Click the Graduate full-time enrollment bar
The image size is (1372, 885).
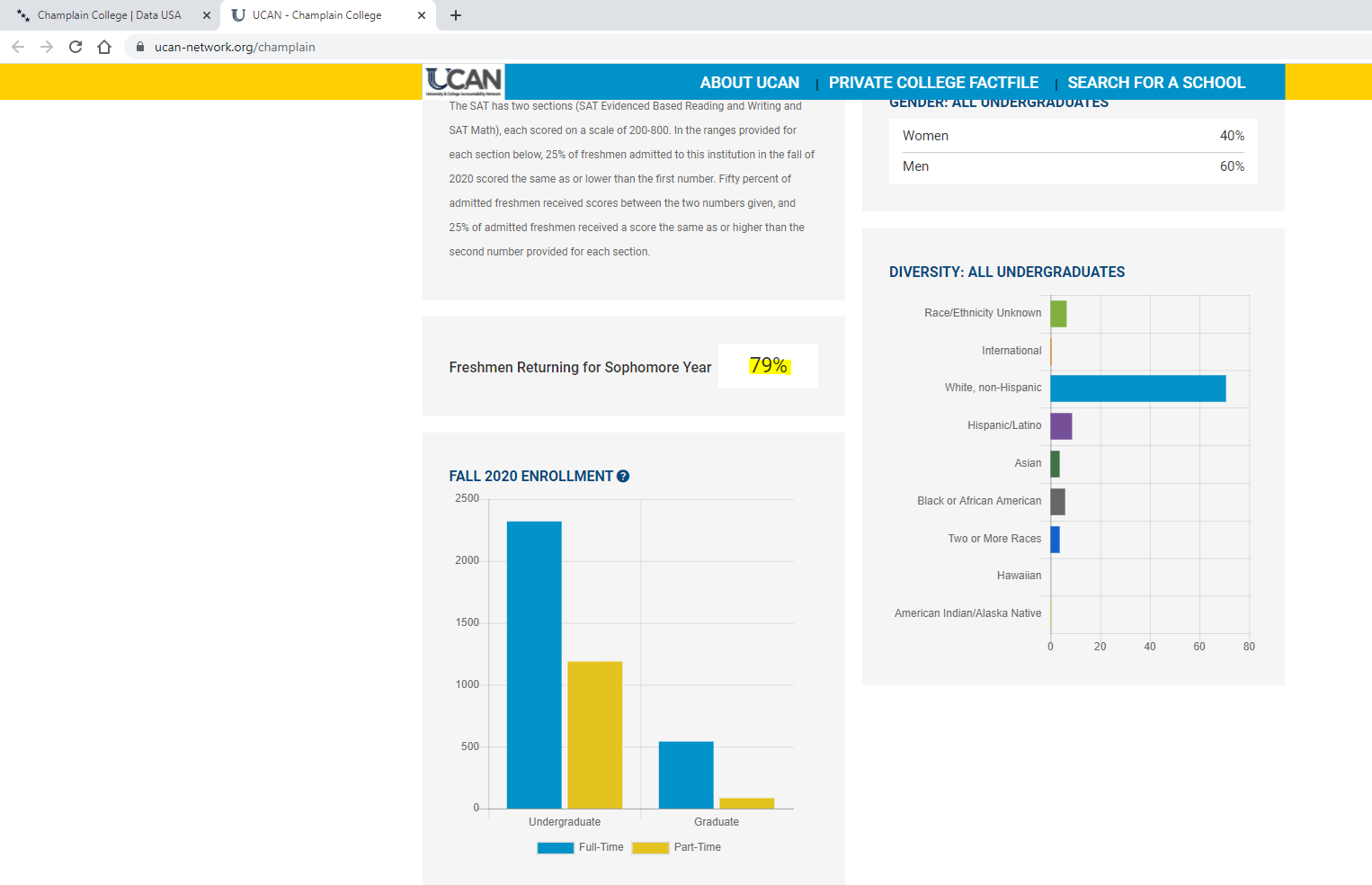click(686, 774)
